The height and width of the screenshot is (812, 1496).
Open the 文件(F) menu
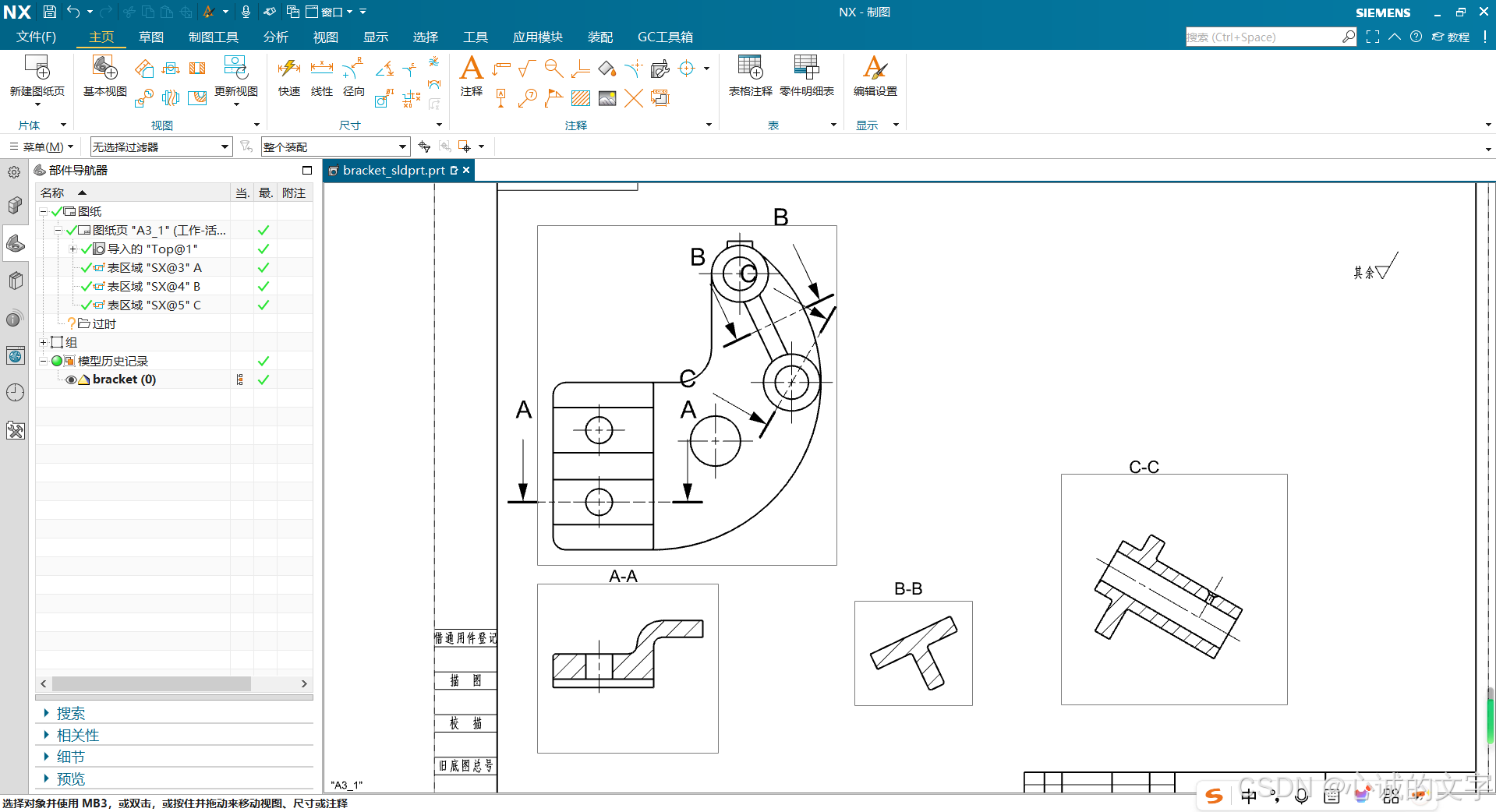pos(36,37)
